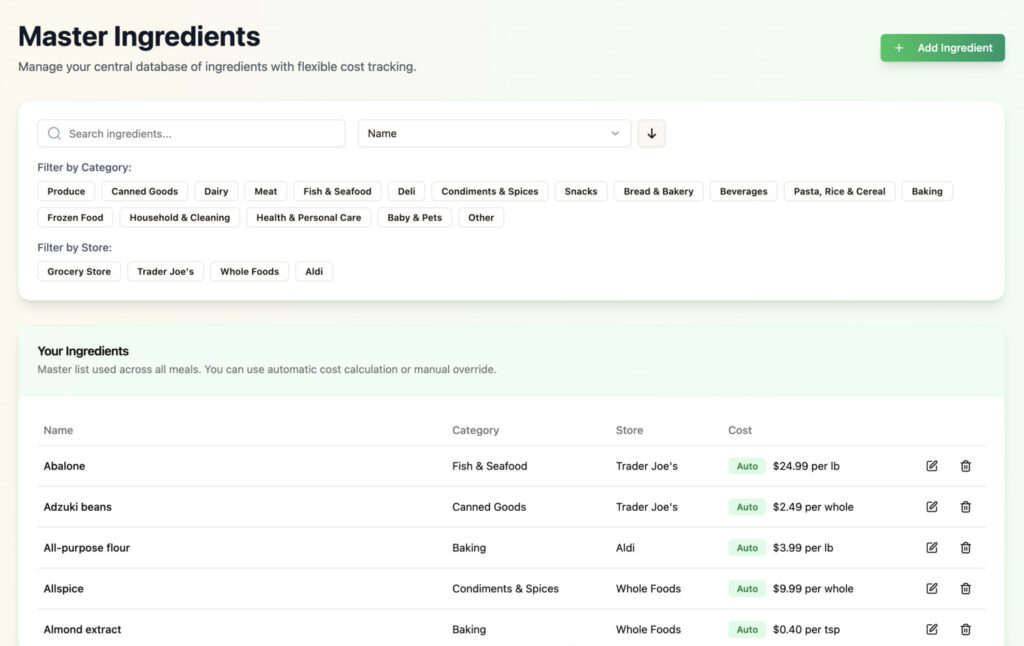Remove Almond extract using trash icon

coord(965,630)
